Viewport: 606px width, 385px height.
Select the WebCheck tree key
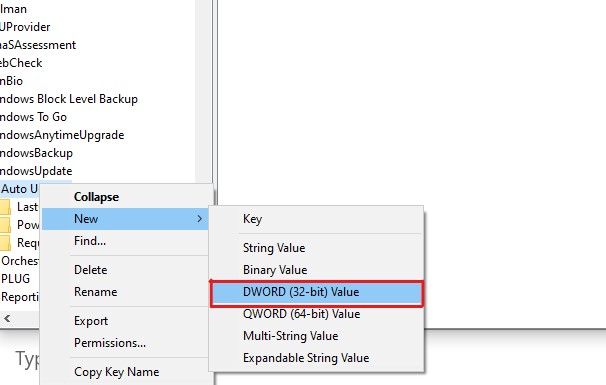tap(21, 63)
